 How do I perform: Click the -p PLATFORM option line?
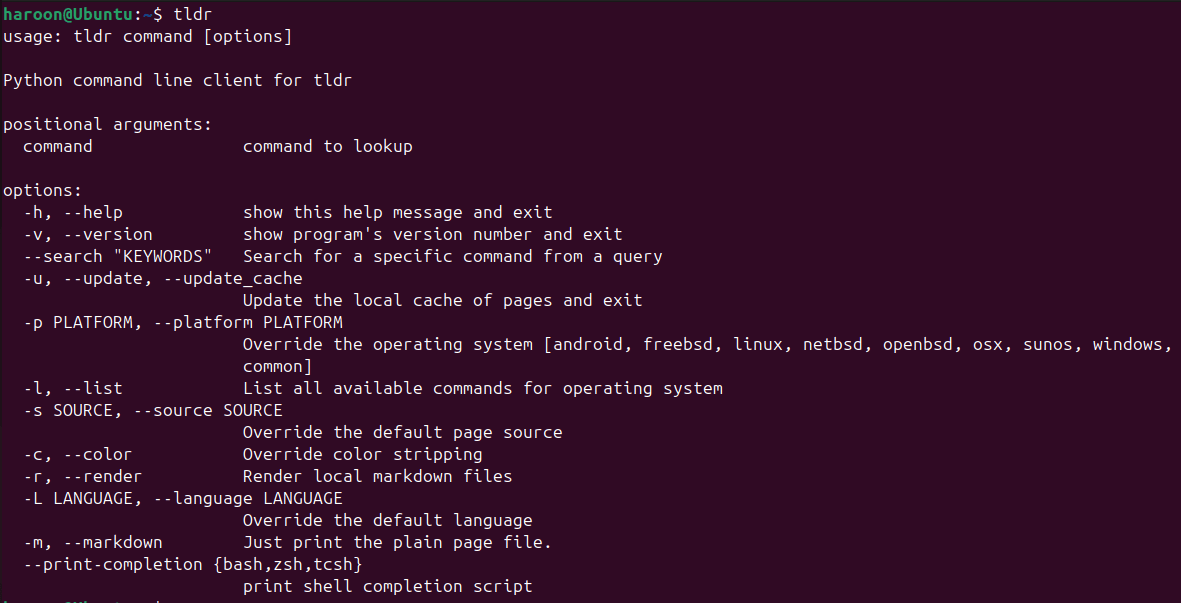pos(183,322)
